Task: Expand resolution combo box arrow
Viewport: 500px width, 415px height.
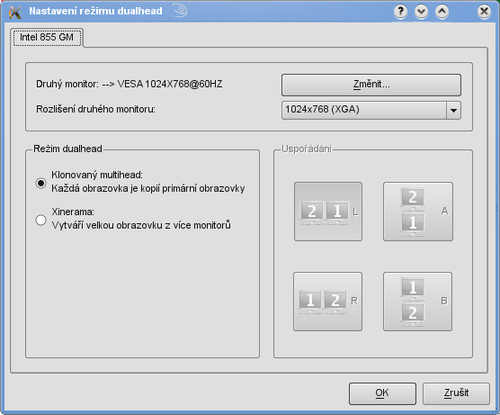Action: click(454, 110)
